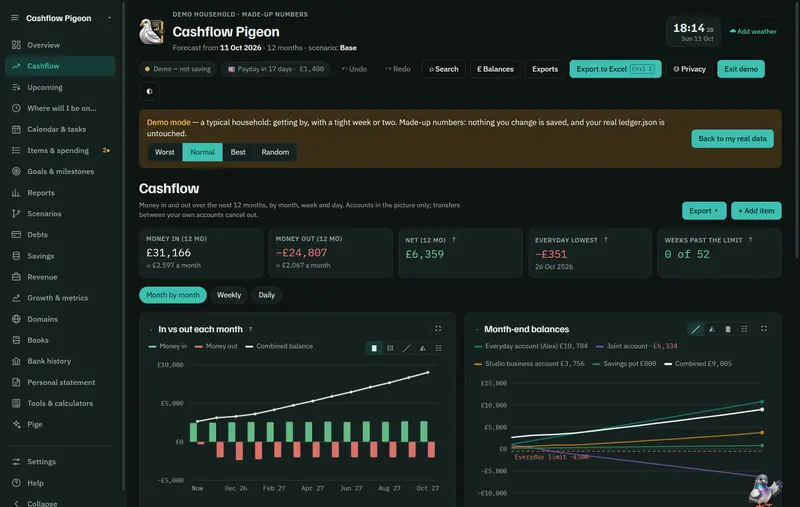Screen dimensions: 800x507
Task: Open the Revenue briefcase icon
Action: (16, 277)
